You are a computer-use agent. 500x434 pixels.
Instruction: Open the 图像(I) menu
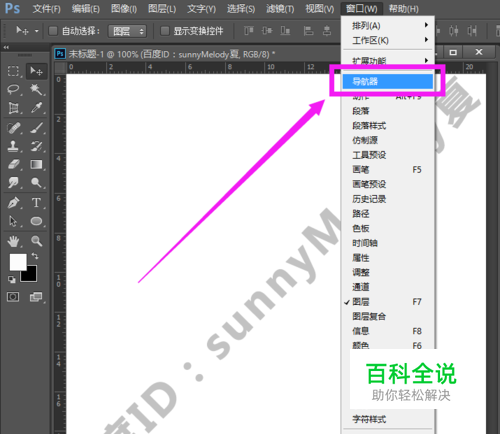pos(124,9)
